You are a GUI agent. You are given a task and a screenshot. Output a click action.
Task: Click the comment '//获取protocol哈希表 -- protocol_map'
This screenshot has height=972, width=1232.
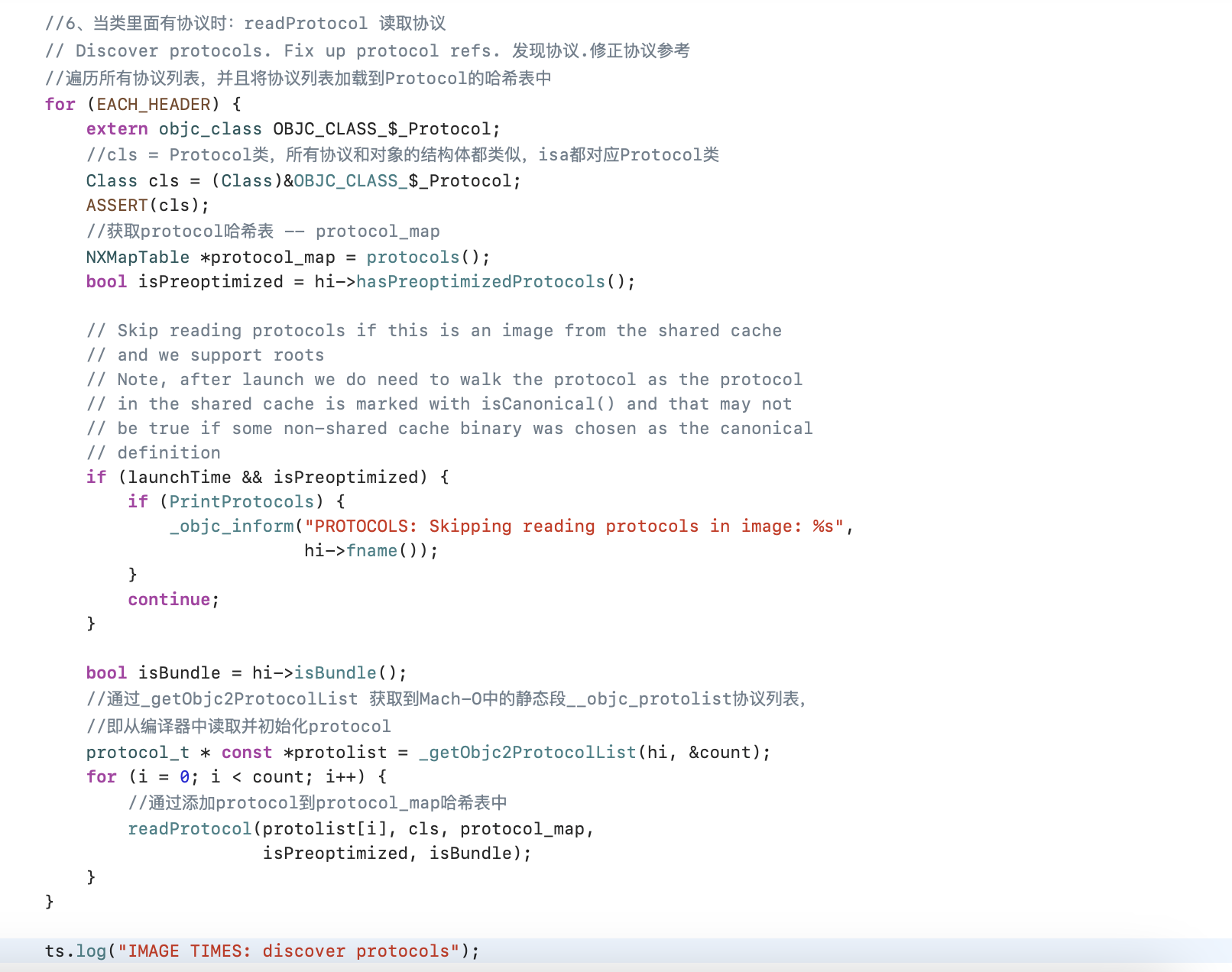coord(263,231)
